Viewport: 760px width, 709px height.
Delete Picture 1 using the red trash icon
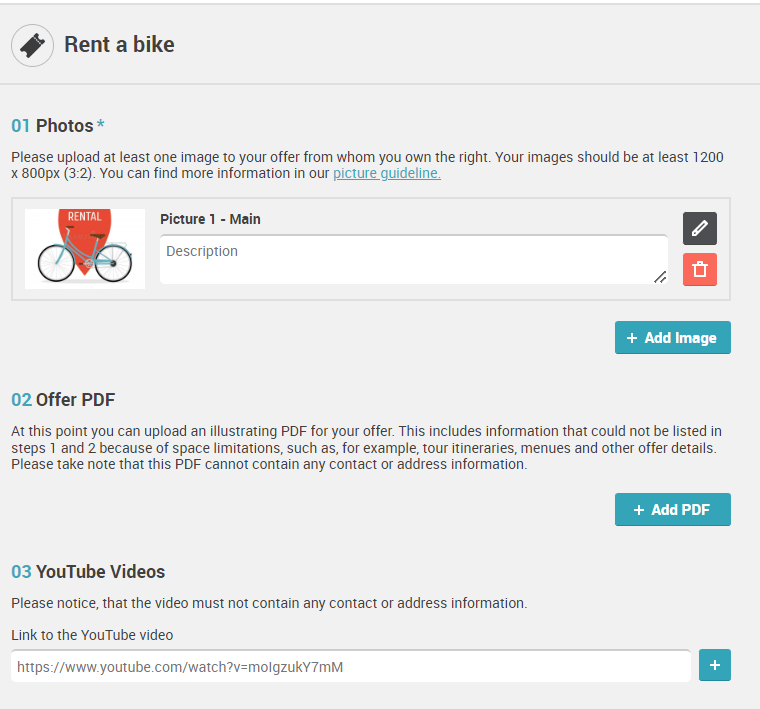pyautogui.click(x=699, y=269)
